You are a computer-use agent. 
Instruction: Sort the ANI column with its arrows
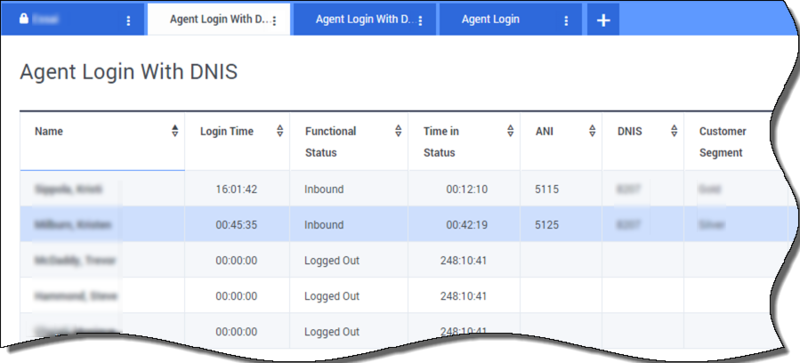point(592,131)
